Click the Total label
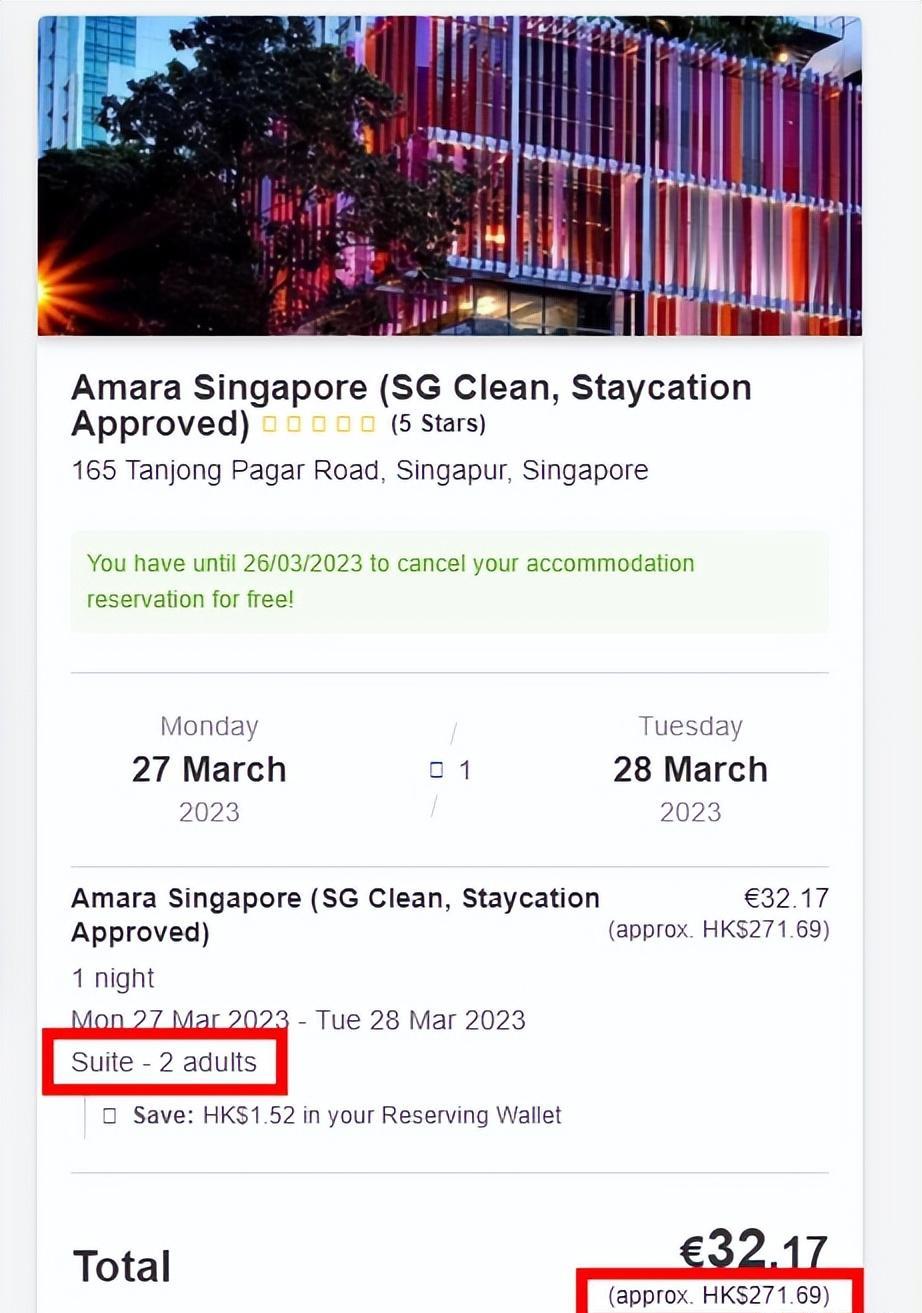922x1313 pixels. 122,1266
